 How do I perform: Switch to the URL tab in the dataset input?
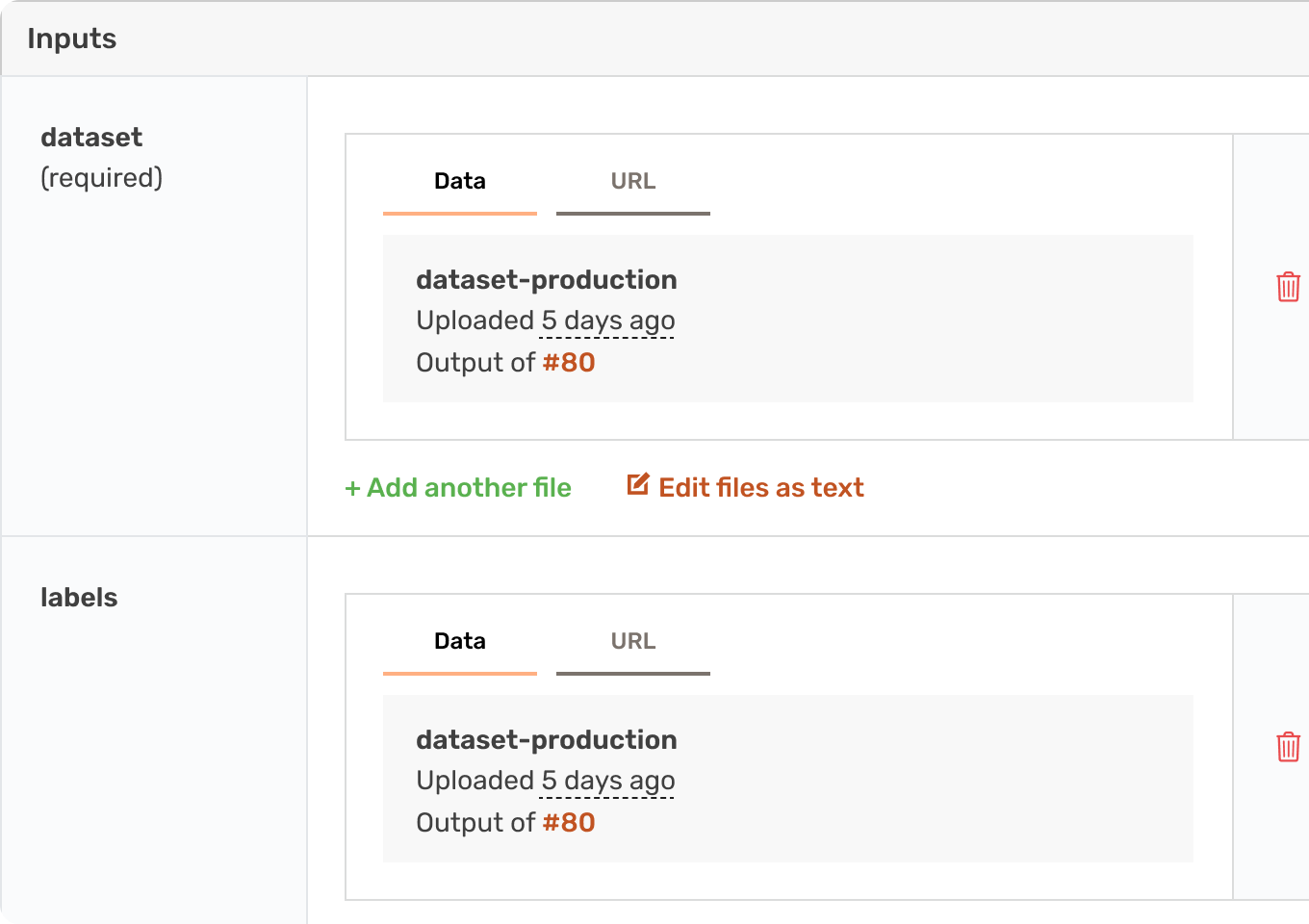(x=632, y=182)
